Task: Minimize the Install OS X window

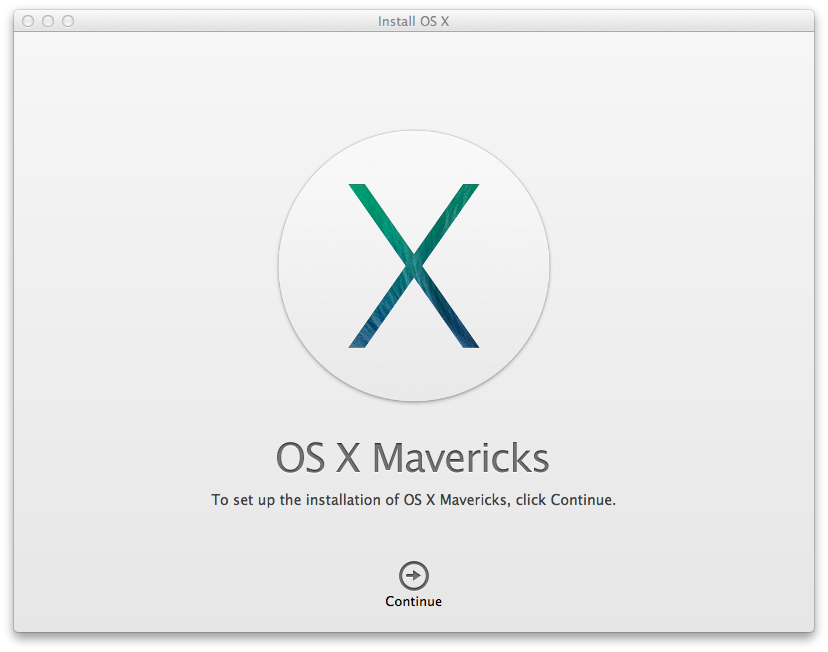Action: pyautogui.click(x=48, y=21)
